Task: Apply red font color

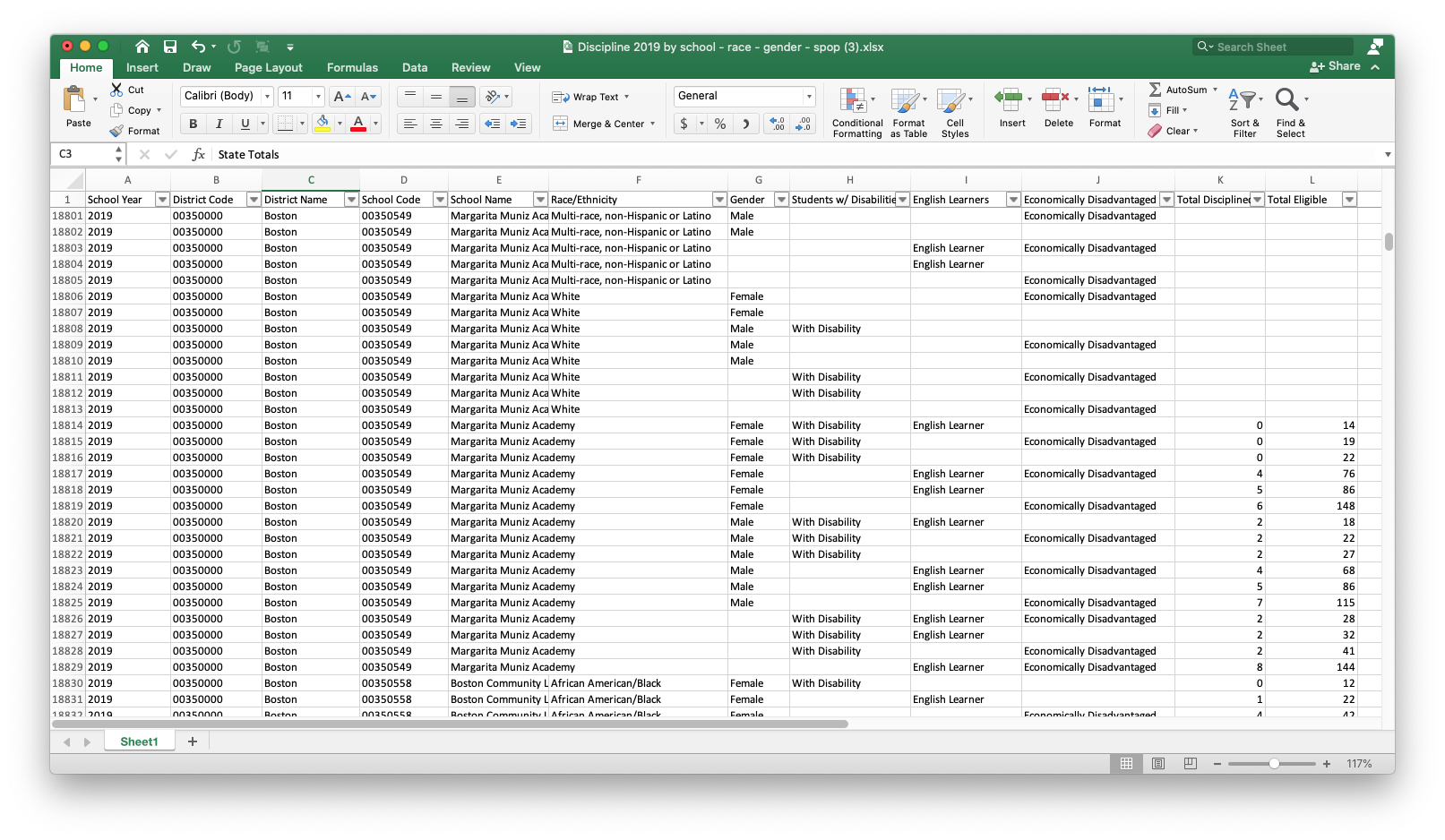Action: tap(358, 123)
